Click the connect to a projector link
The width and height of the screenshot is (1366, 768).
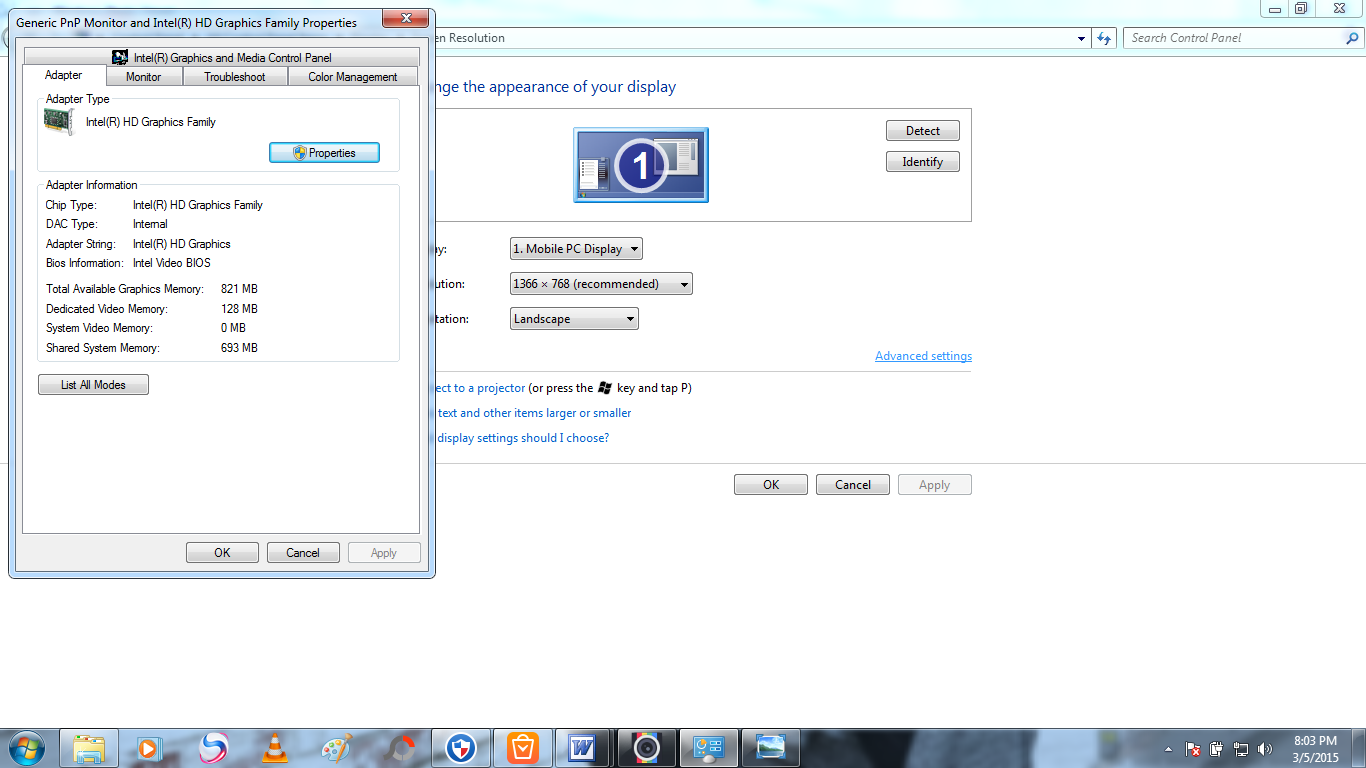[x=480, y=388]
